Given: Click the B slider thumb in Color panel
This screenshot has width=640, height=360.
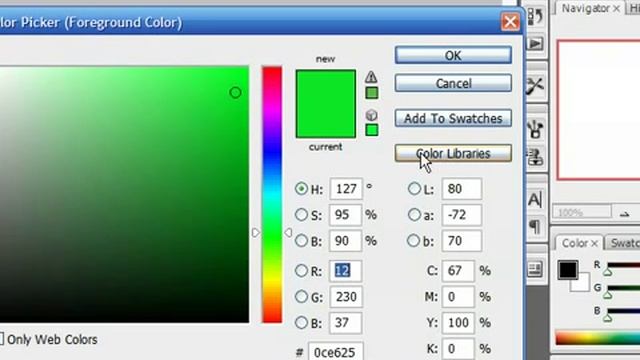Looking at the screenshot, I should click(608, 317).
